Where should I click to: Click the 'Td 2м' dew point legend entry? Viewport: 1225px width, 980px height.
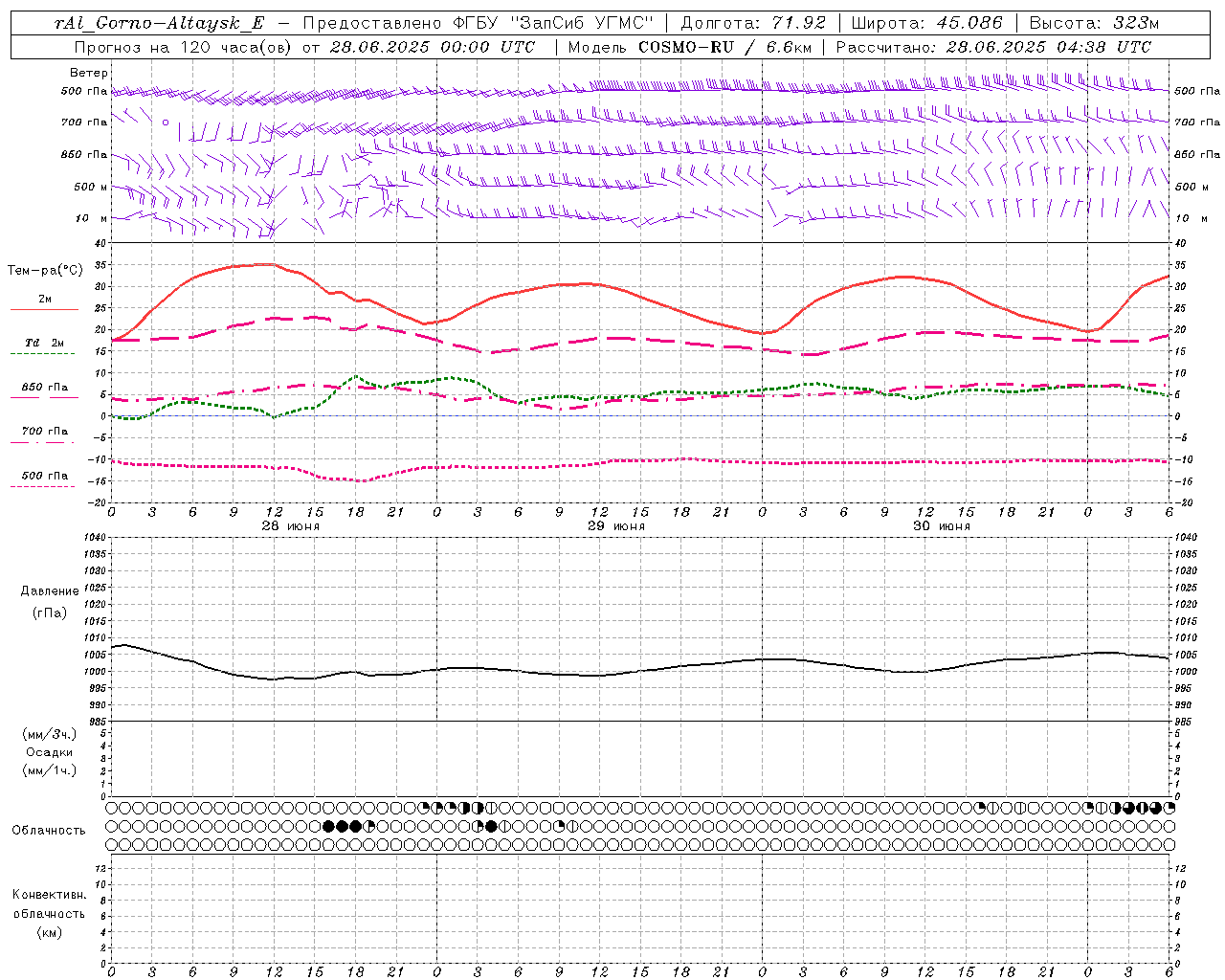[x=45, y=343]
